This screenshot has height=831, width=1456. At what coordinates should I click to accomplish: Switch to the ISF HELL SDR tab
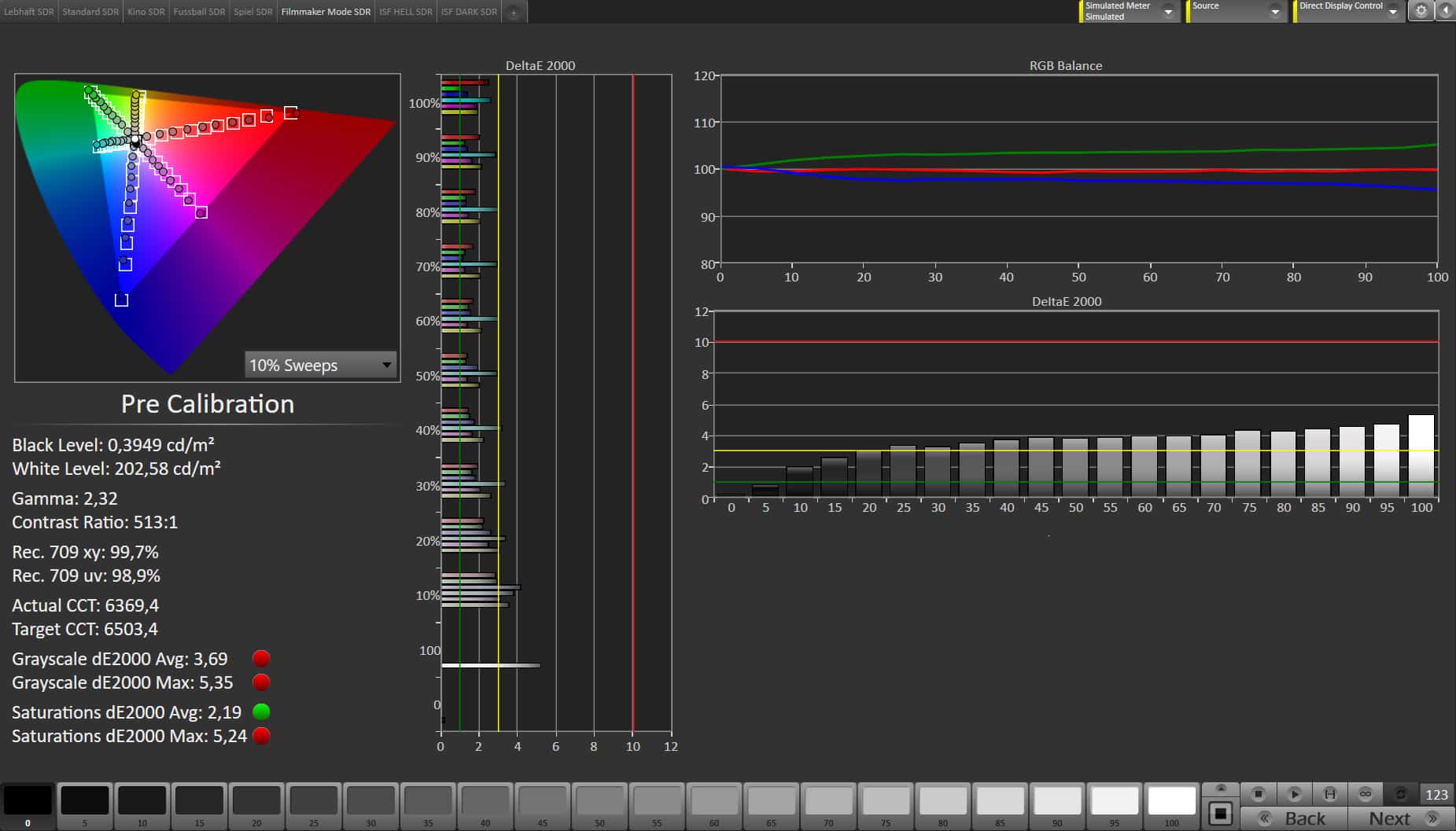point(405,12)
